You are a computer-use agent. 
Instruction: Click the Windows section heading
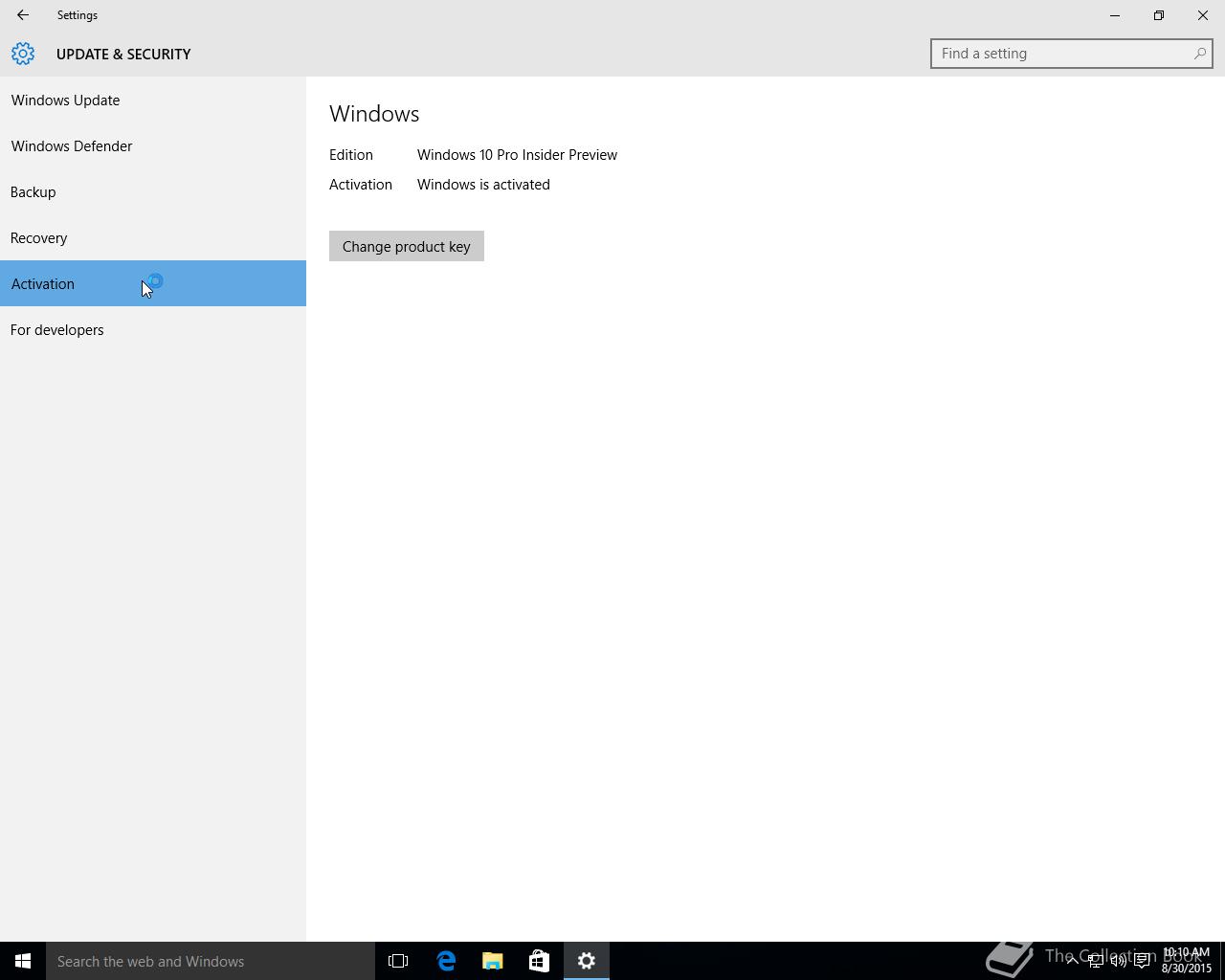click(374, 114)
